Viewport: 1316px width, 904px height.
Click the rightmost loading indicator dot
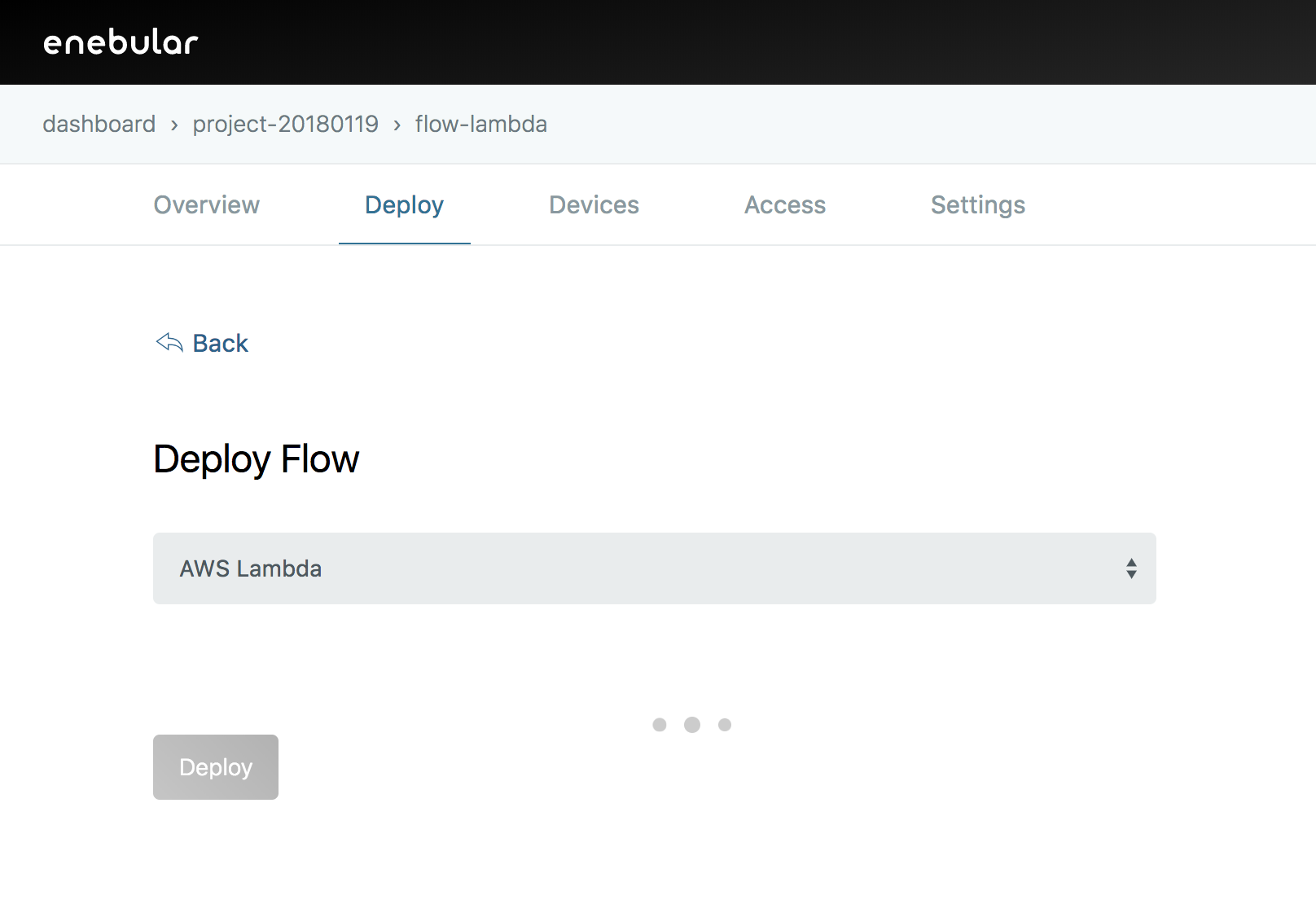[x=725, y=725]
